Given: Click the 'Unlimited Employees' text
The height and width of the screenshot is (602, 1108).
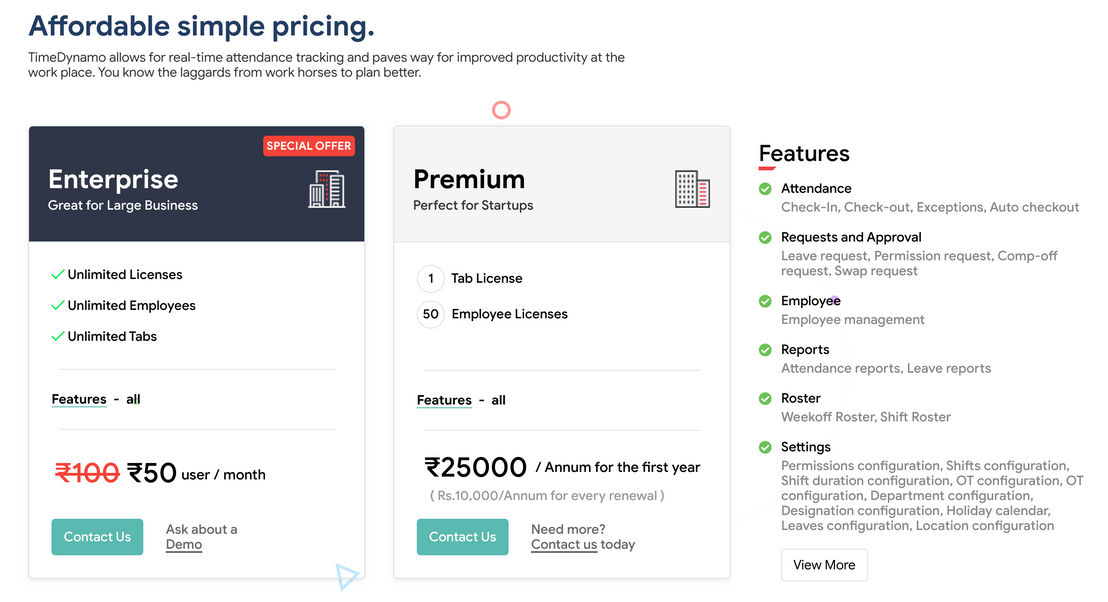Looking at the screenshot, I should tap(131, 305).
